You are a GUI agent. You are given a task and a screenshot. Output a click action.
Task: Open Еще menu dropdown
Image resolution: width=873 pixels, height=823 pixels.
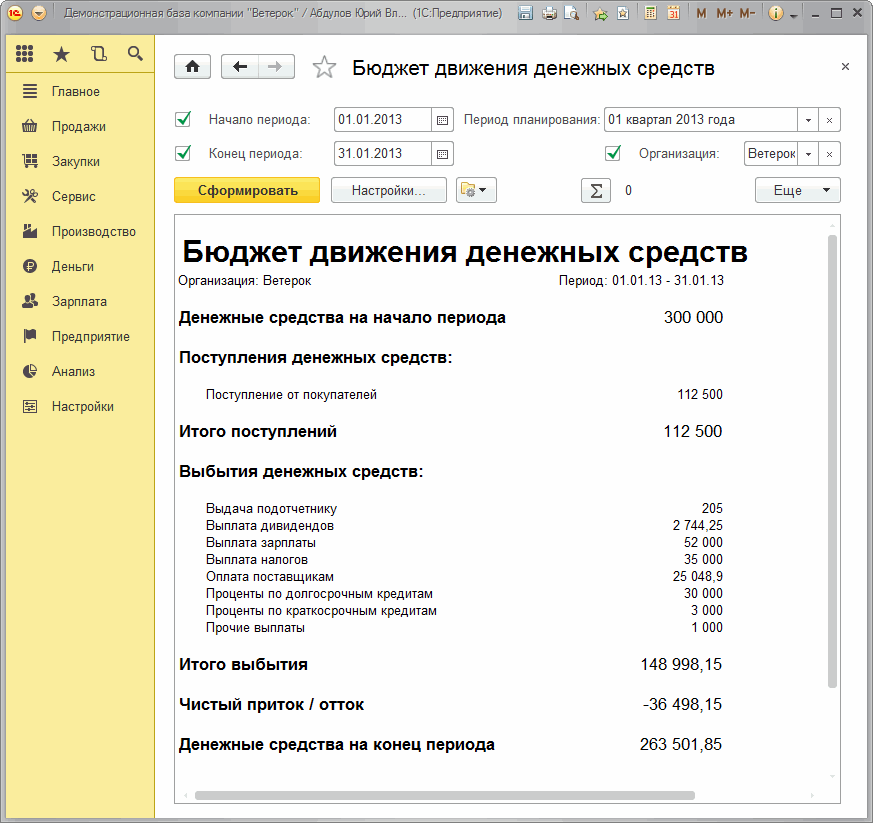click(x=797, y=190)
